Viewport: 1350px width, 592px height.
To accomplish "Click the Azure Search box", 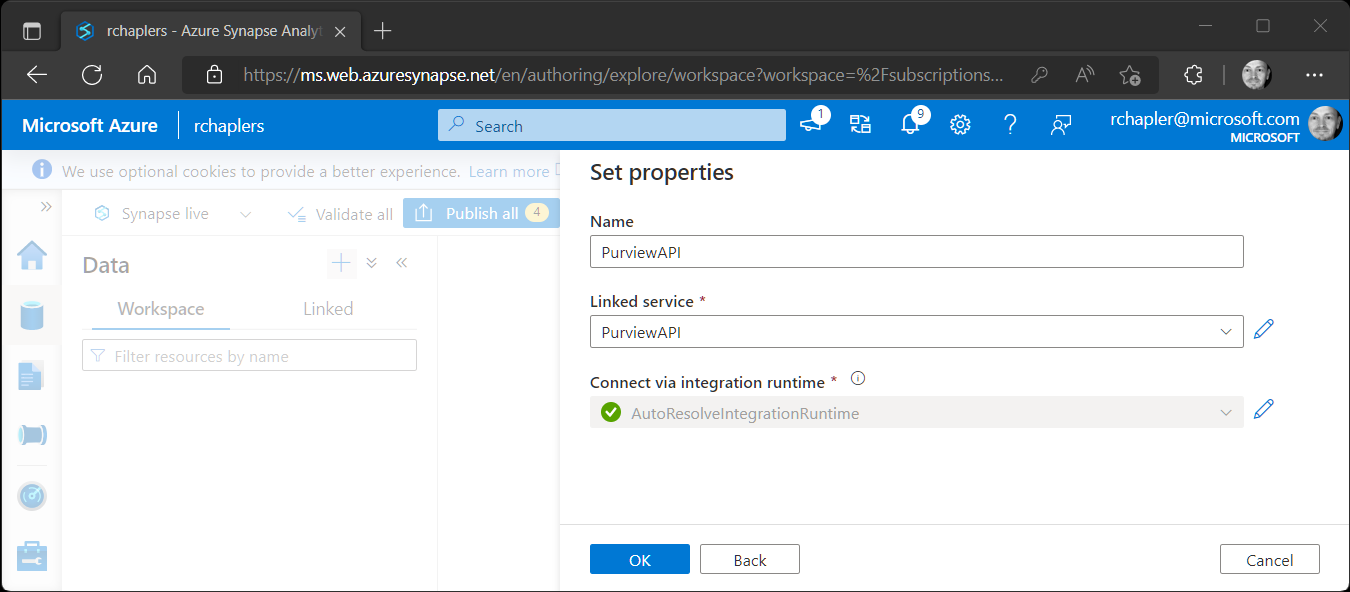I will [612, 125].
